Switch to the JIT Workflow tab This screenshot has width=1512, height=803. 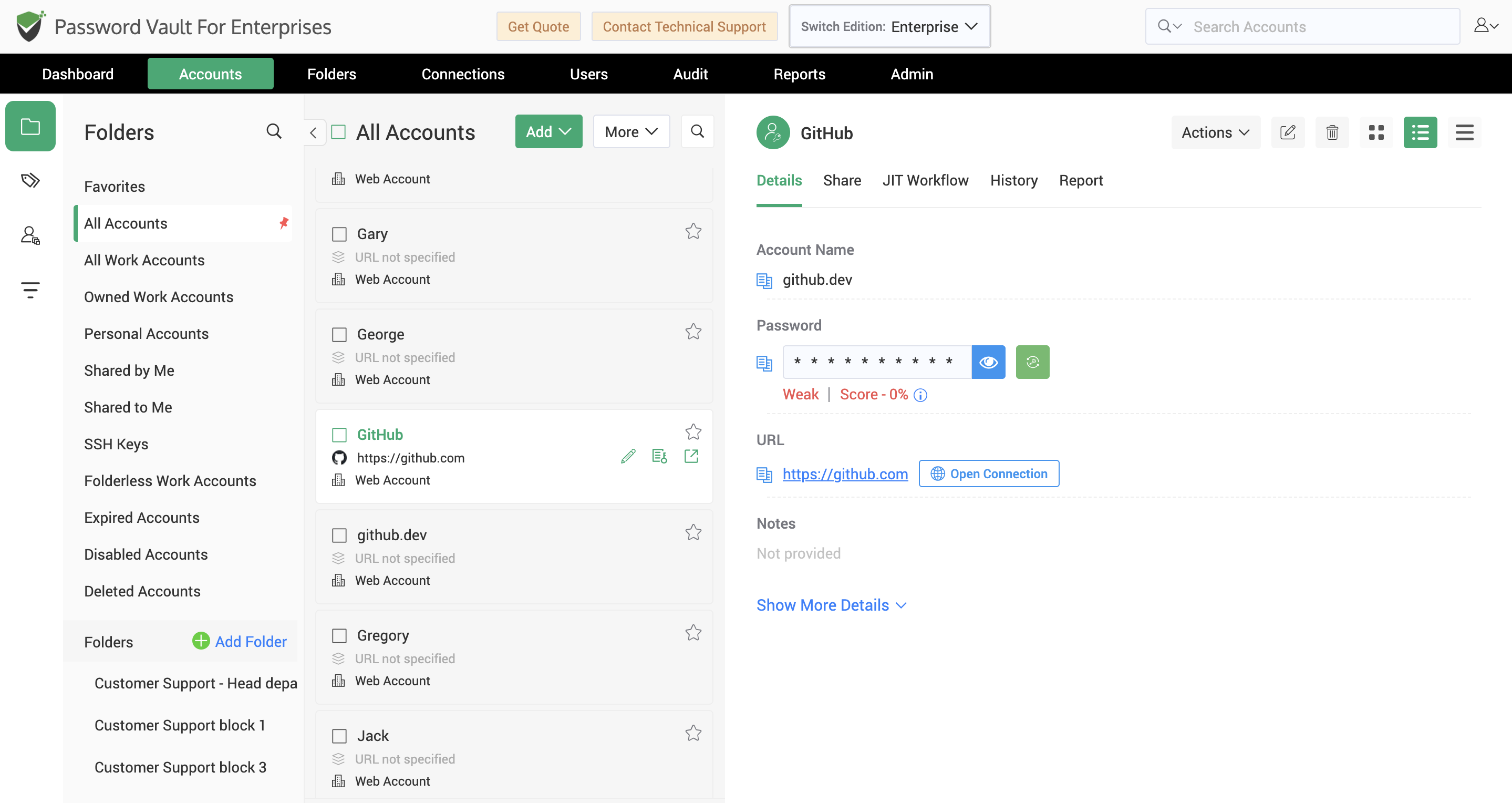[x=925, y=180]
